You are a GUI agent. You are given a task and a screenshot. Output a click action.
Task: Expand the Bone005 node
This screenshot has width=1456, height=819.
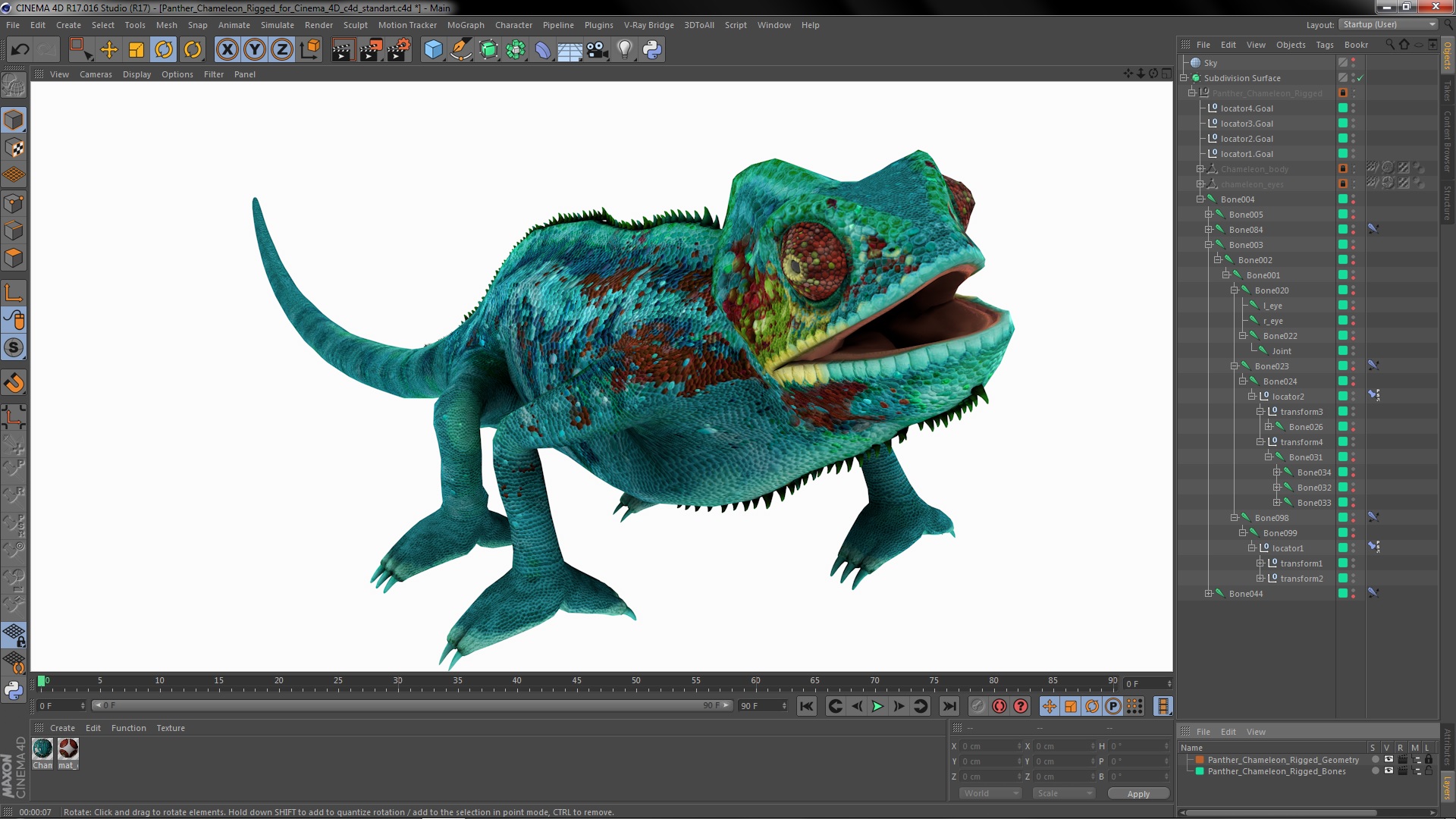(1209, 215)
